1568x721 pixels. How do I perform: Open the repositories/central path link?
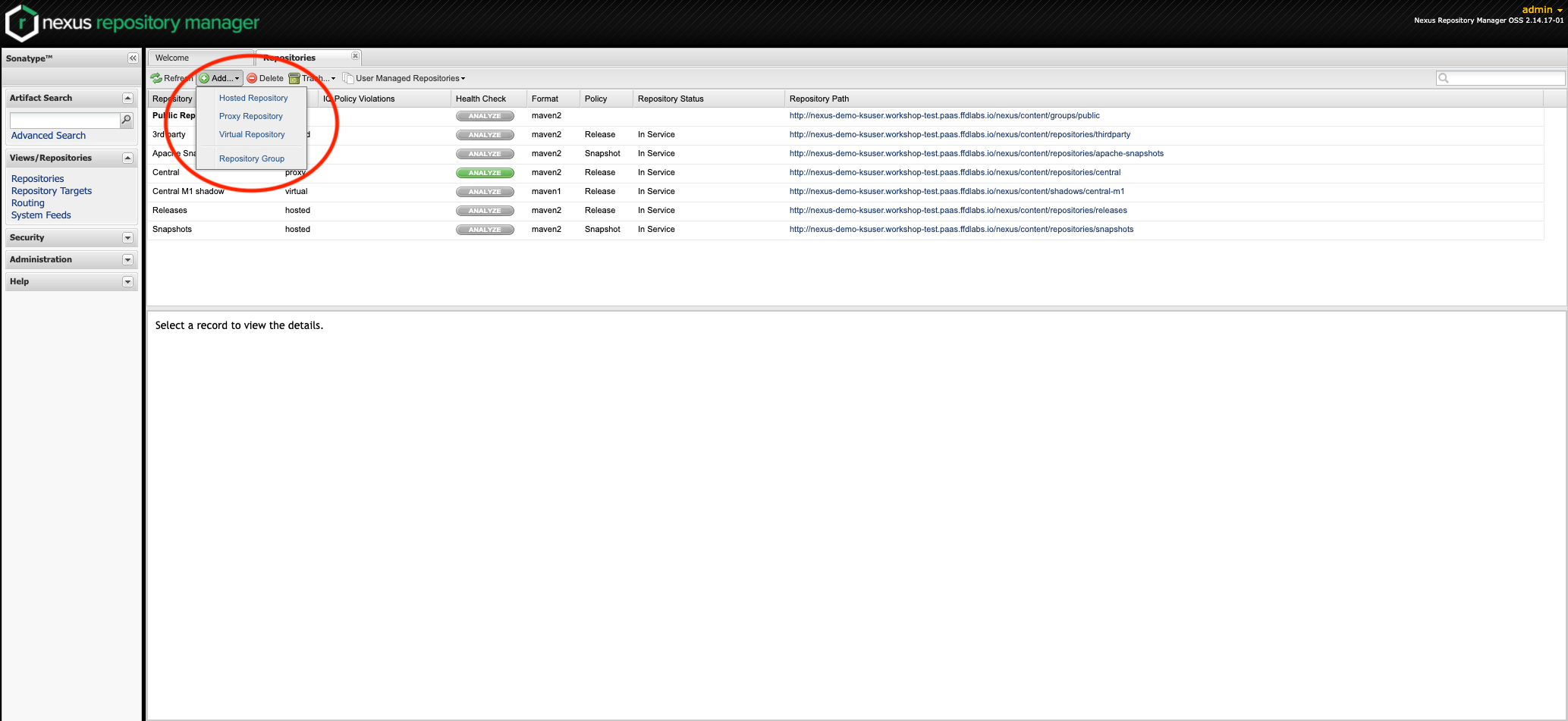(x=955, y=172)
